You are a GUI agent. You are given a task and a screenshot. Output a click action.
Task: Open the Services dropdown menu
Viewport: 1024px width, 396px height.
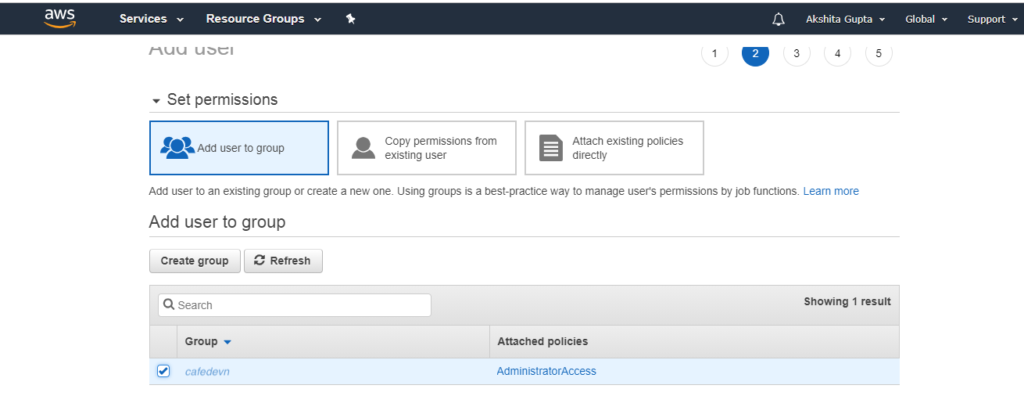click(152, 19)
